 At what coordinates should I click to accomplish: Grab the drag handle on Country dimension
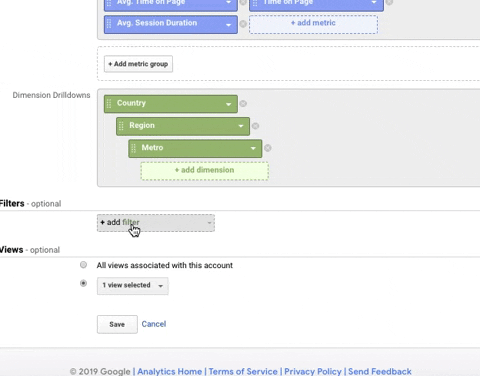(109, 104)
